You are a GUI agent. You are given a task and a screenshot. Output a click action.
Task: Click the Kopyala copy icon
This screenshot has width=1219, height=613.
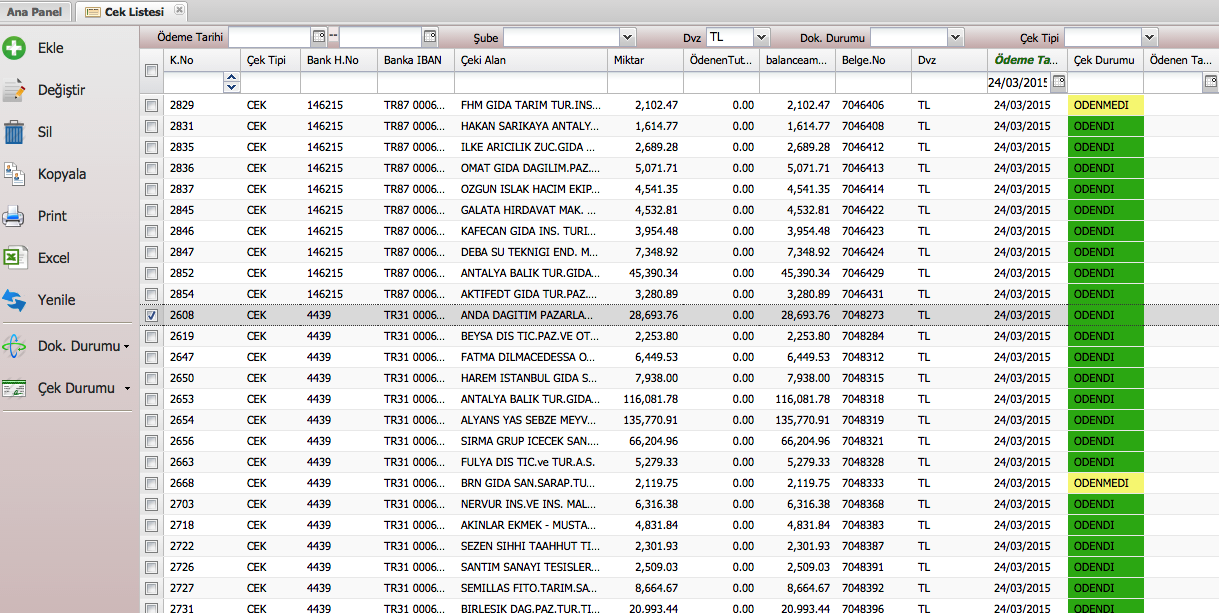pos(14,174)
